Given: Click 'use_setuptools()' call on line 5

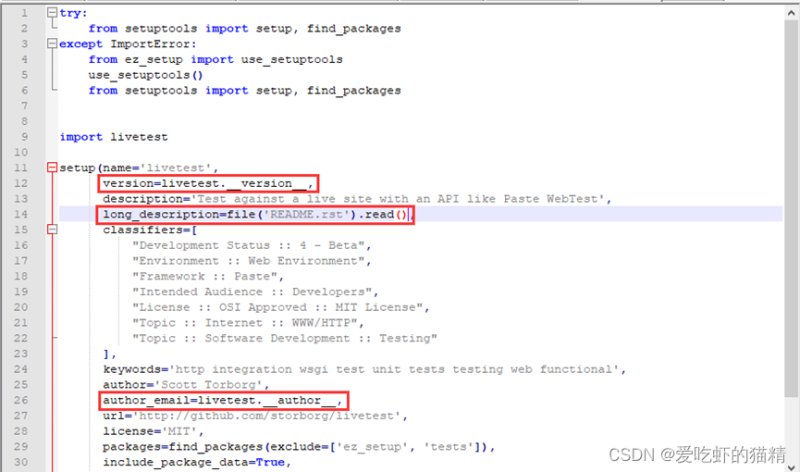Looking at the screenshot, I should (x=145, y=75).
